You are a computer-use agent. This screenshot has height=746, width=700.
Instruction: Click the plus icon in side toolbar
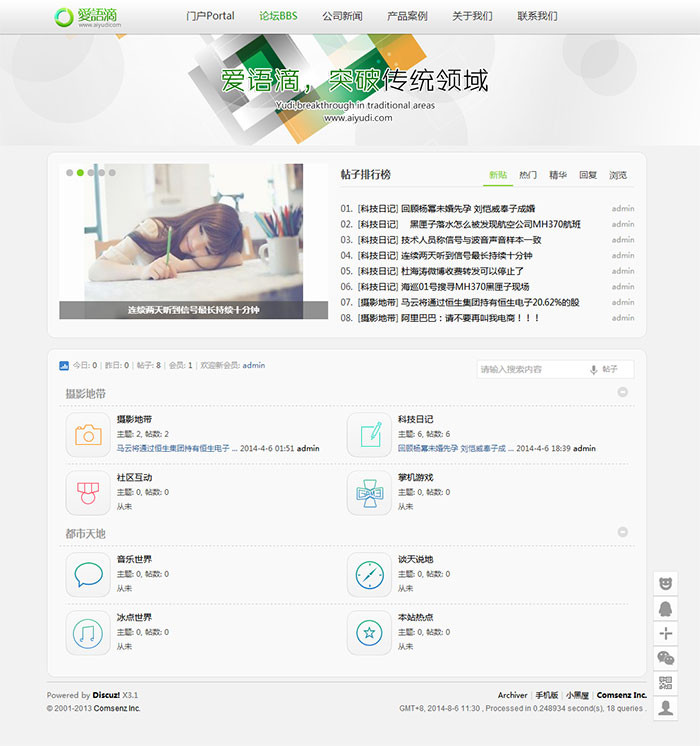(665, 633)
